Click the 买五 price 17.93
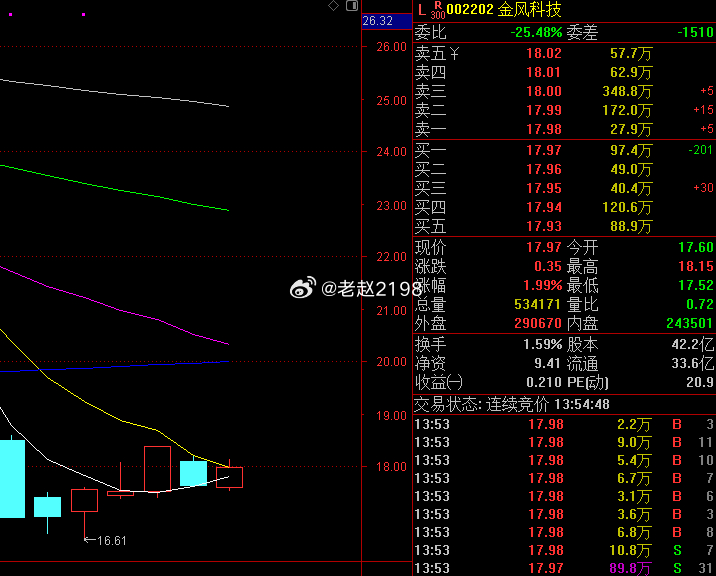The image size is (716, 576). coord(543,226)
